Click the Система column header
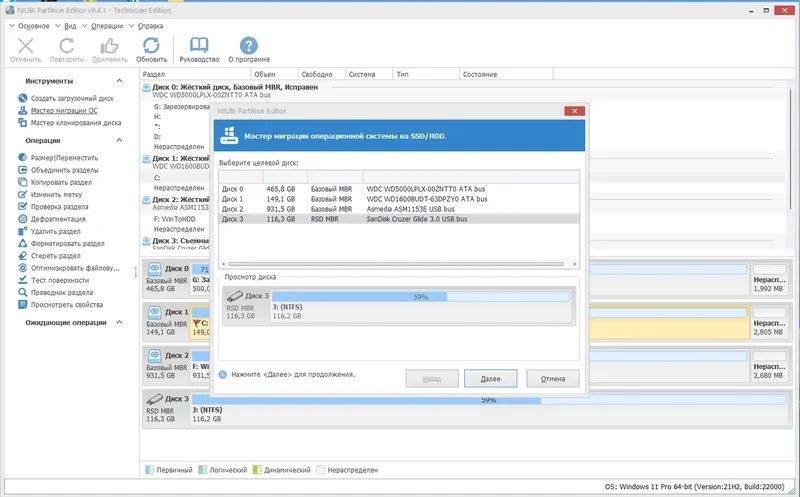 (x=369, y=74)
